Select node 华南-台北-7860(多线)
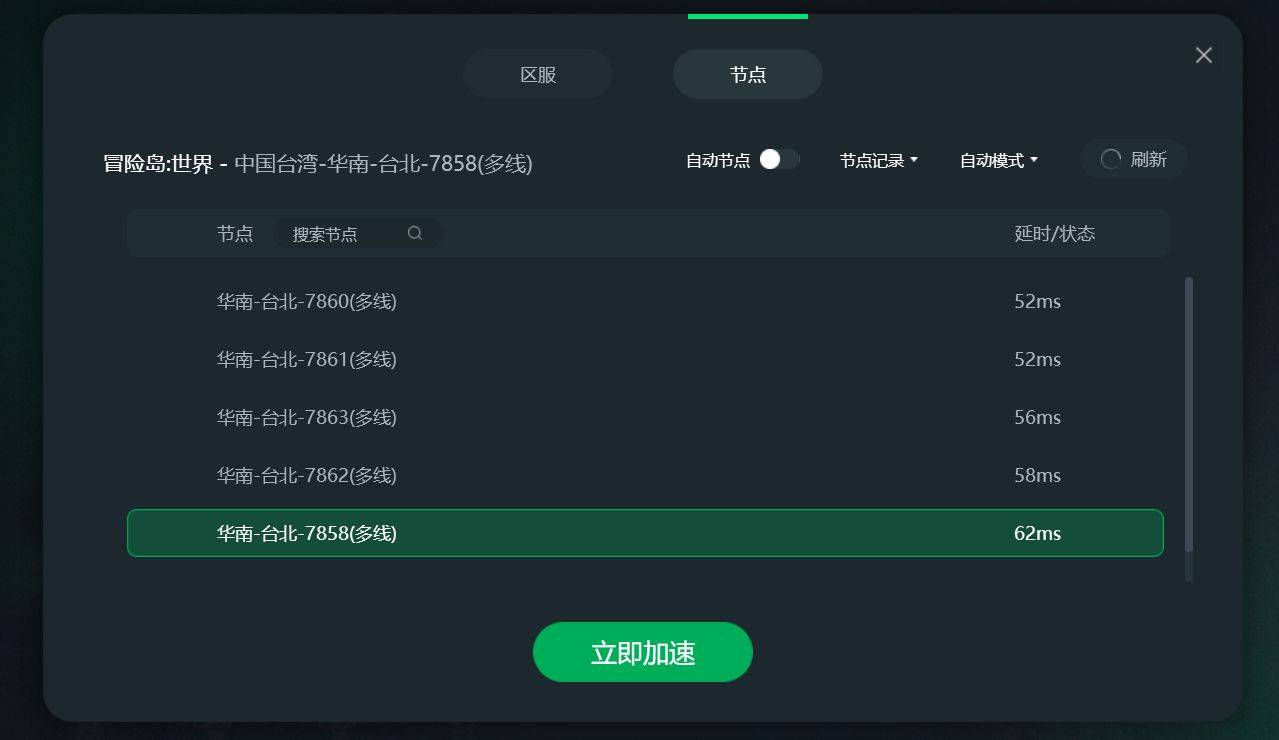 645,301
